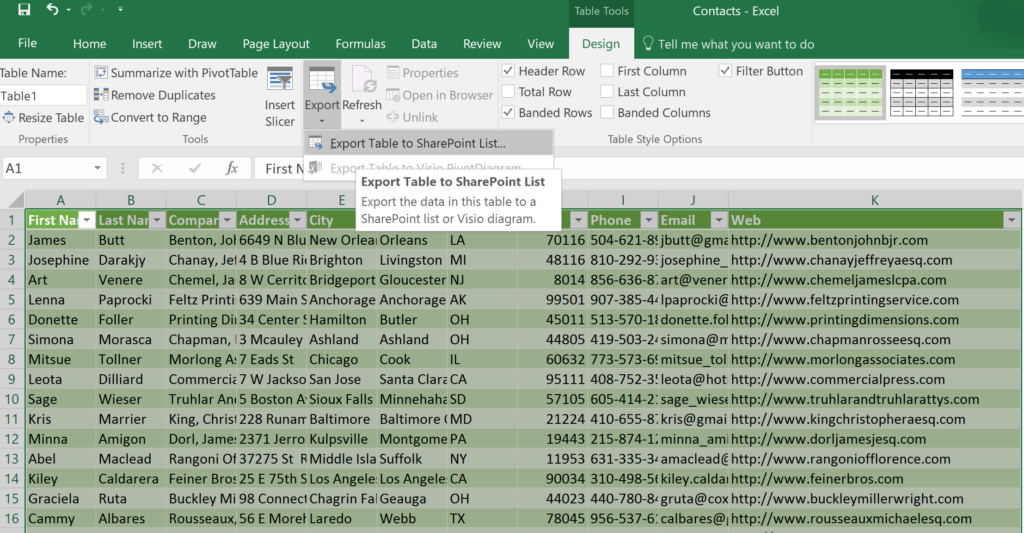This screenshot has height=533, width=1024.
Task: Open the Phone column filter dropdown
Action: tap(648, 220)
